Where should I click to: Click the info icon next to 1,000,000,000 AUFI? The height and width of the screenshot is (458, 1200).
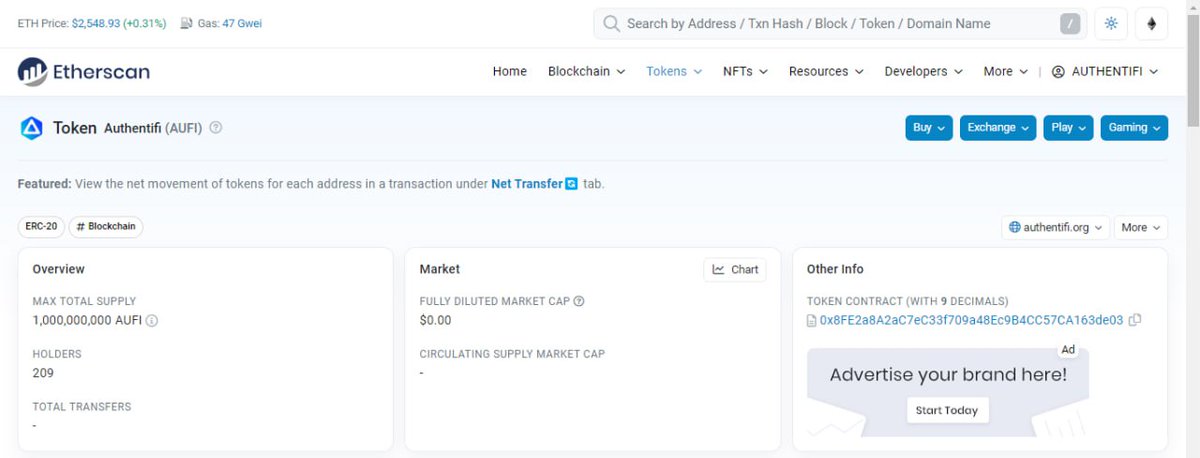[x=152, y=321]
